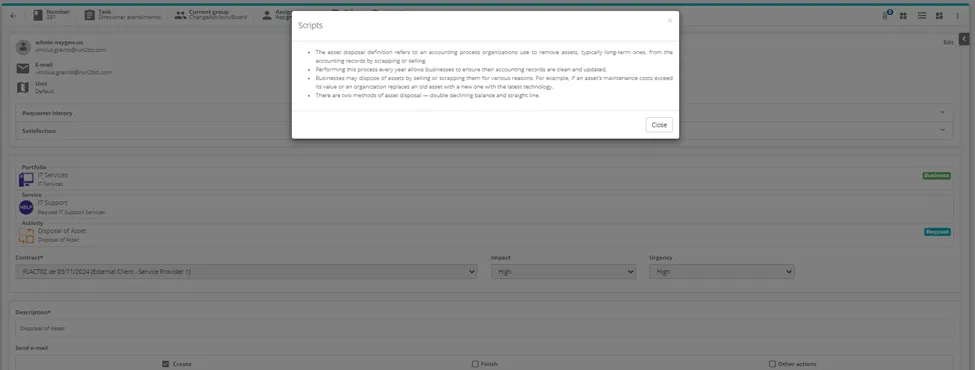This screenshot has height=370, width=975.
Task: Click the 'Request IT Support Services' text
Action: (72, 212)
